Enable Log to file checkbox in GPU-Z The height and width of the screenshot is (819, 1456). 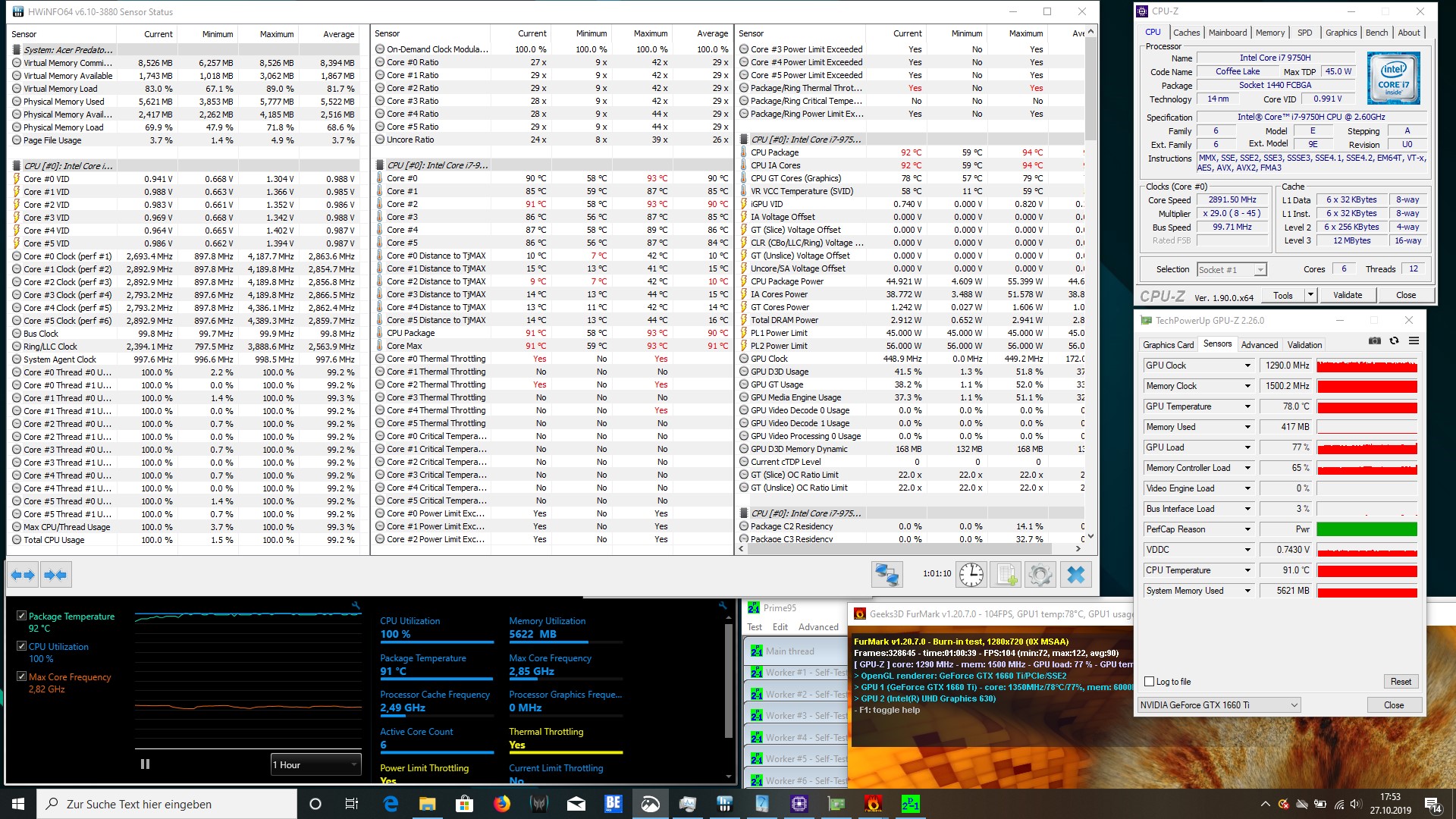pyautogui.click(x=1149, y=682)
